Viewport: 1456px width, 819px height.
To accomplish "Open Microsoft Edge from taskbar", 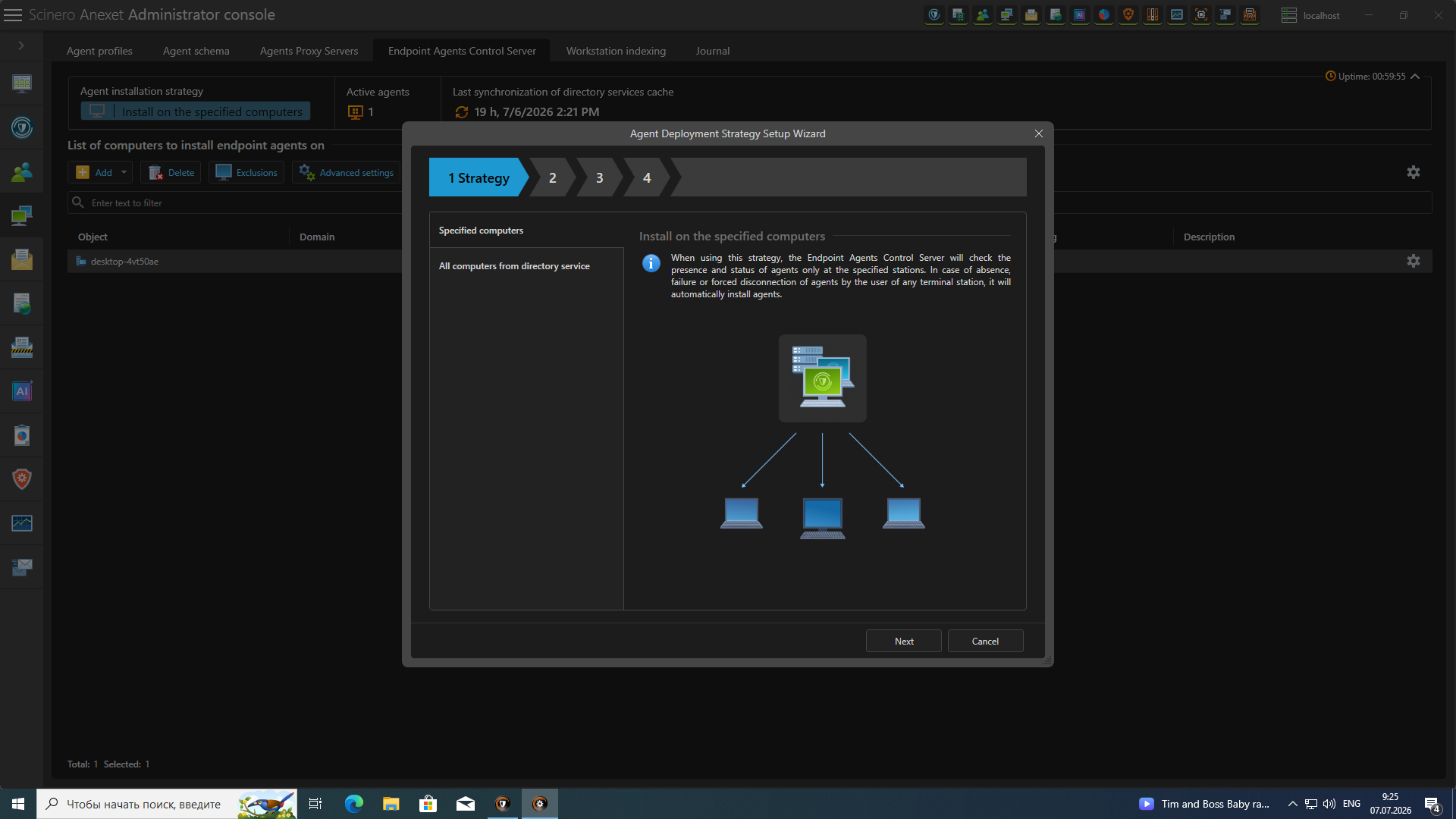I will 354,804.
